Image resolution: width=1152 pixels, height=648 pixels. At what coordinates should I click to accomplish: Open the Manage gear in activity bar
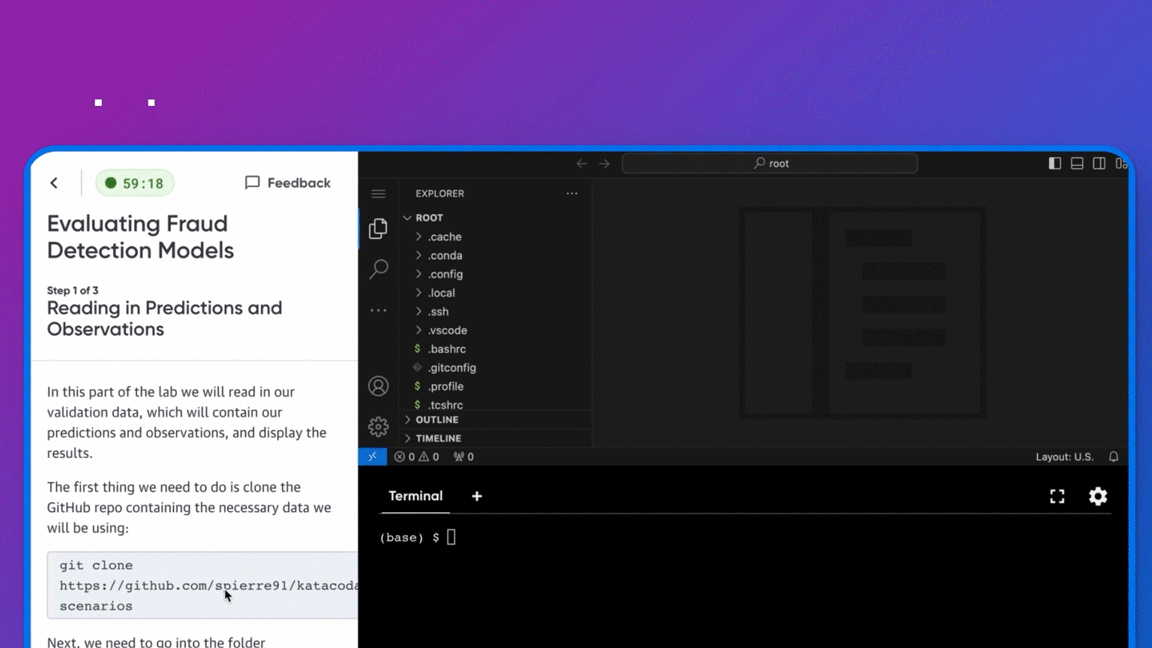pyautogui.click(x=378, y=427)
